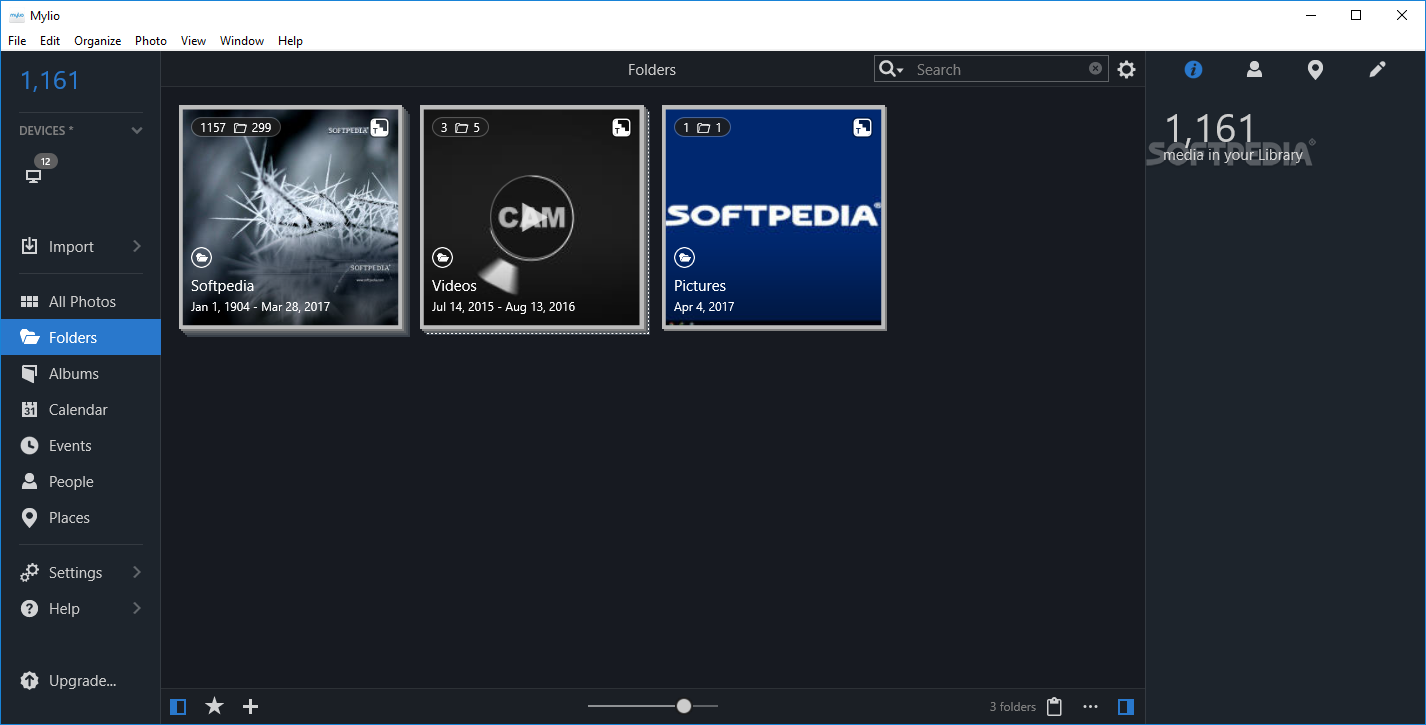
Task: Expand the Import submenu arrow
Action: pyautogui.click(x=137, y=246)
